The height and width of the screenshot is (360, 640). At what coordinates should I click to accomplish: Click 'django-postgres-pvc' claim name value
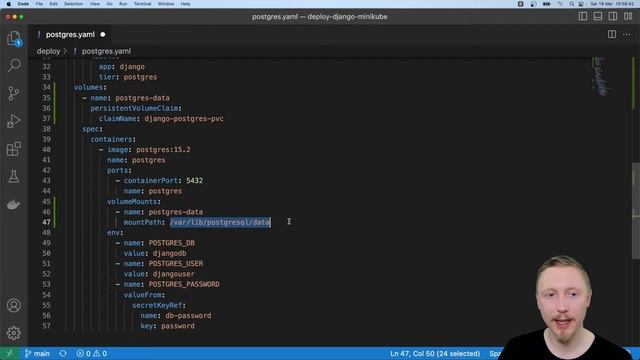(184, 119)
